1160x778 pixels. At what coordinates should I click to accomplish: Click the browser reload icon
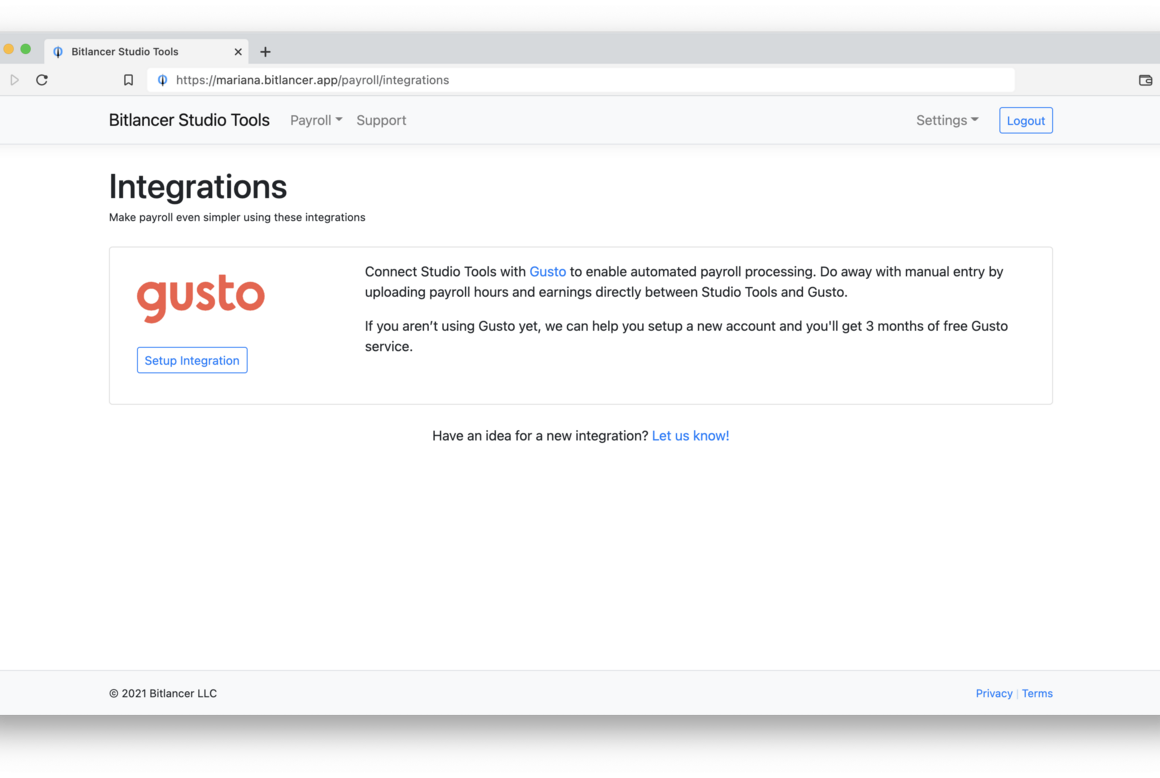point(42,80)
